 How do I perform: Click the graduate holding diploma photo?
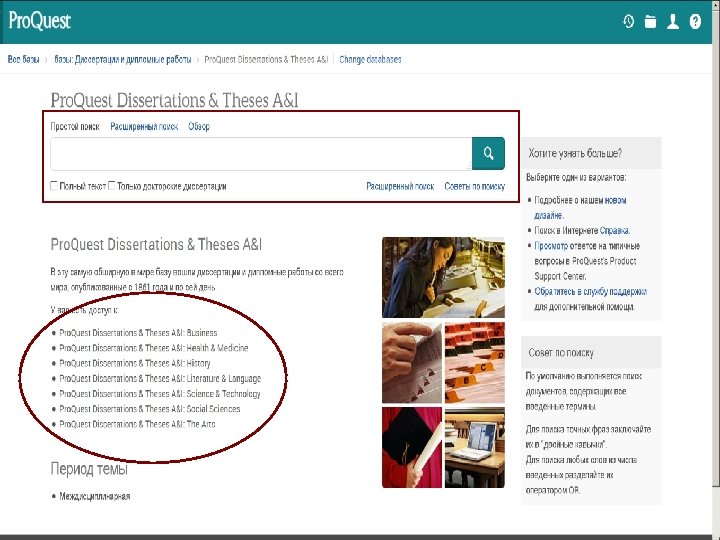pyautogui.click(x=412, y=447)
